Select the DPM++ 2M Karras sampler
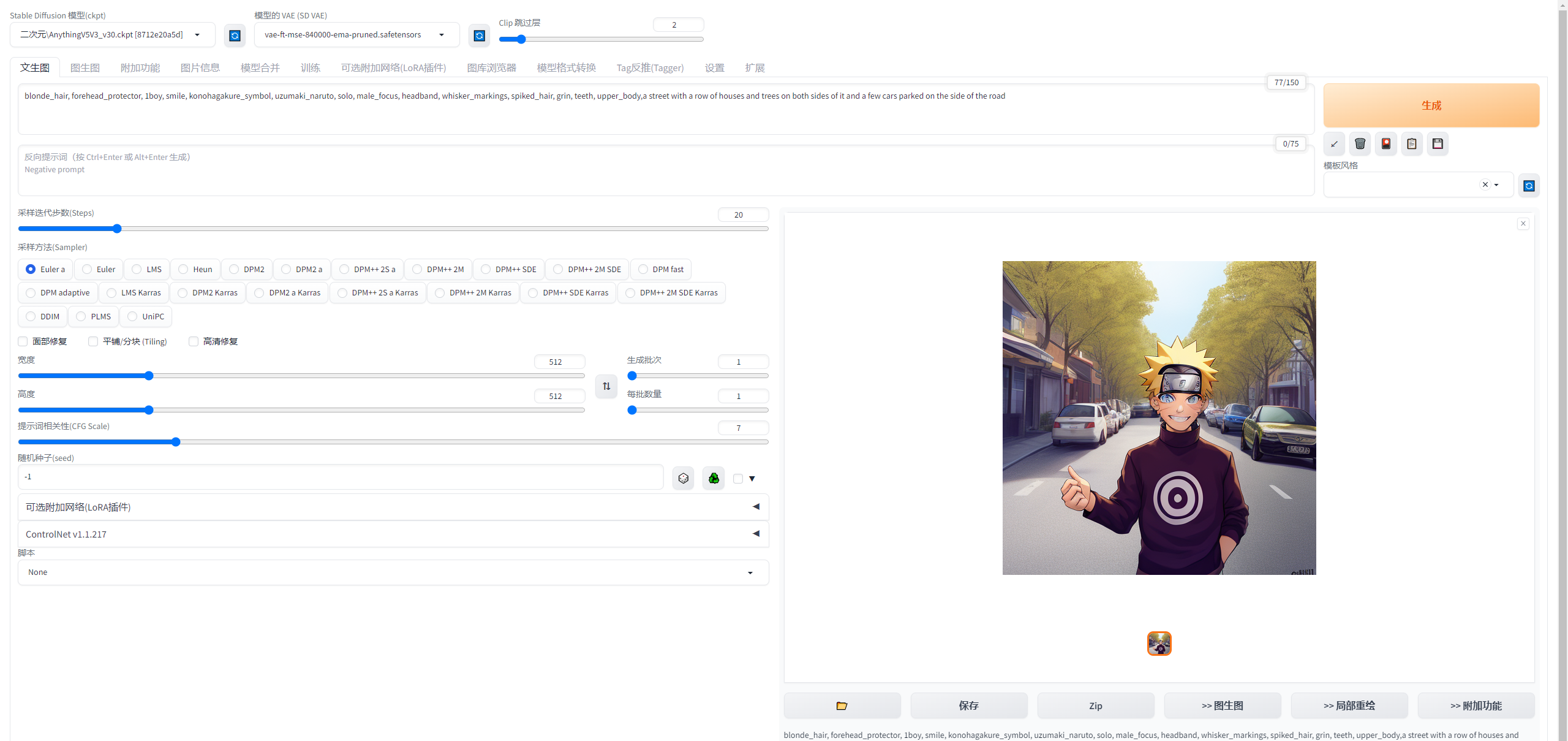This screenshot has width=1568, height=741. [473, 293]
